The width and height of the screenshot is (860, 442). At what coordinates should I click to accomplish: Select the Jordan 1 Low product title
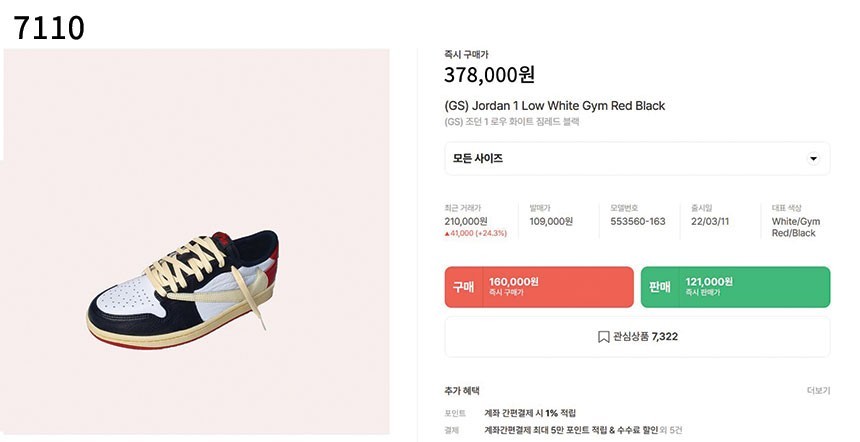tap(554, 106)
